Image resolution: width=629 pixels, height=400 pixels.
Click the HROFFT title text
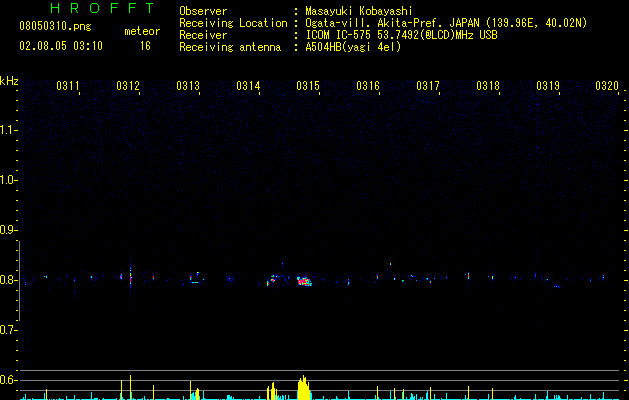(103, 8)
